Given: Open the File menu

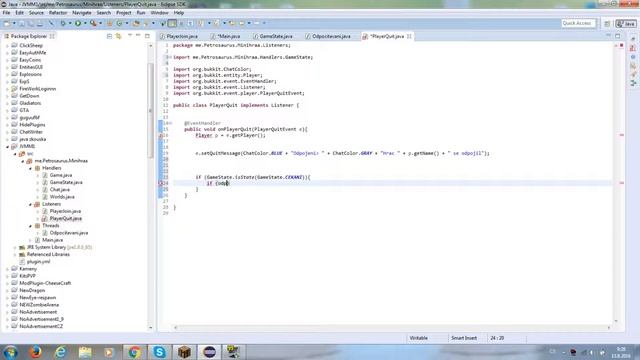Looking at the screenshot, I should pos(6,13).
